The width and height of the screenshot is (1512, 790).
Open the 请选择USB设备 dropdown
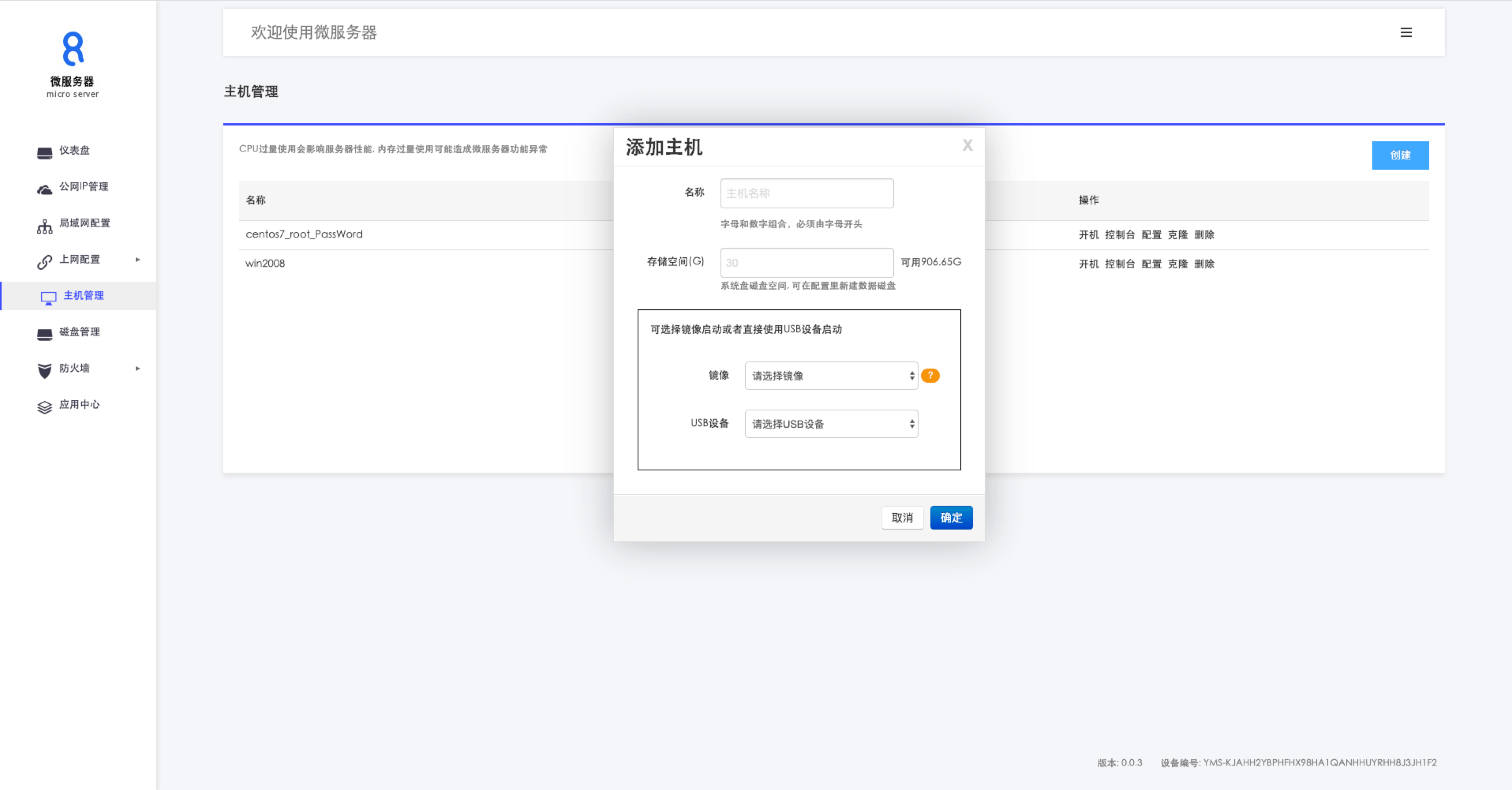(831, 424)
